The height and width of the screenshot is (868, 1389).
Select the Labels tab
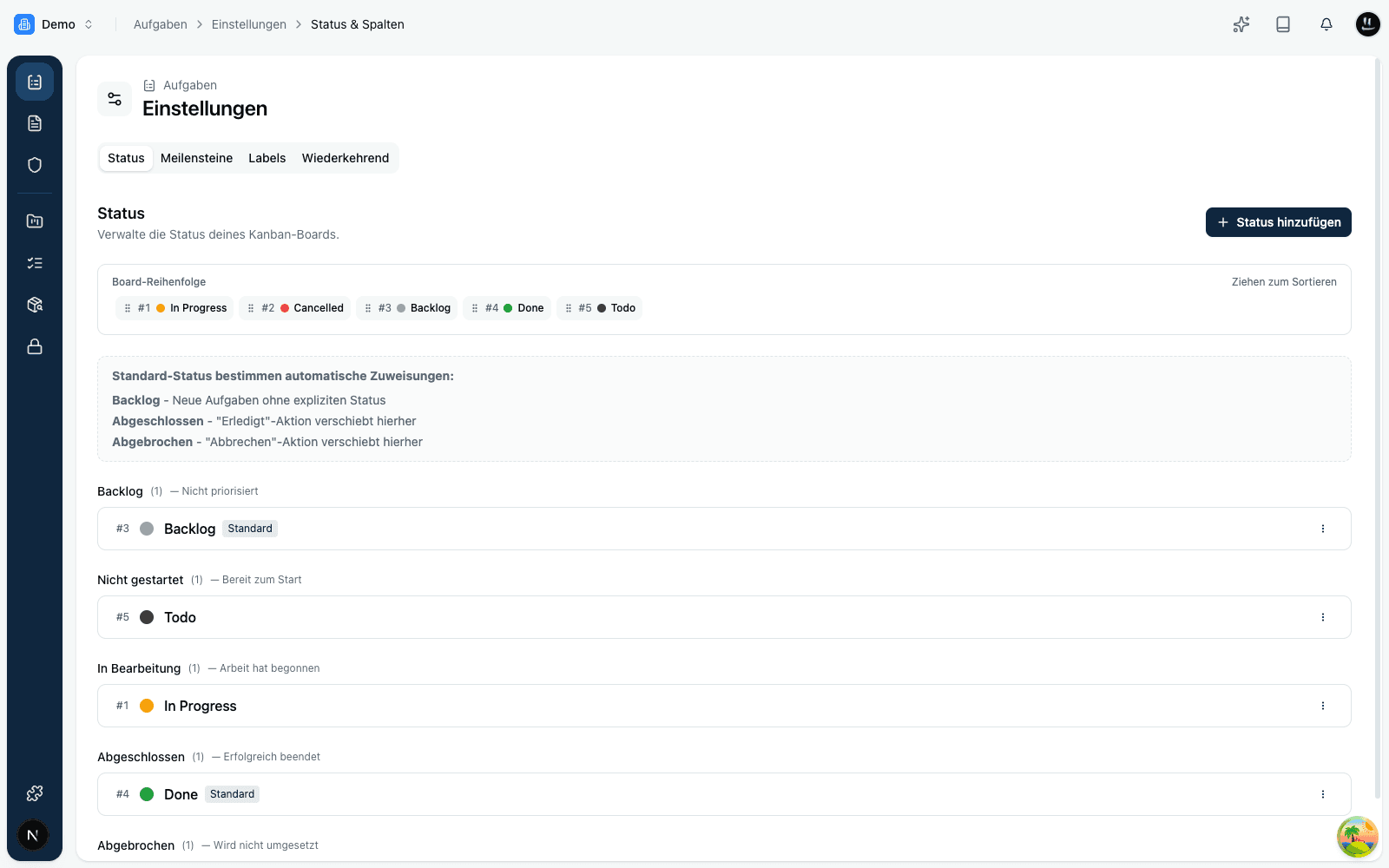[267, 158]
